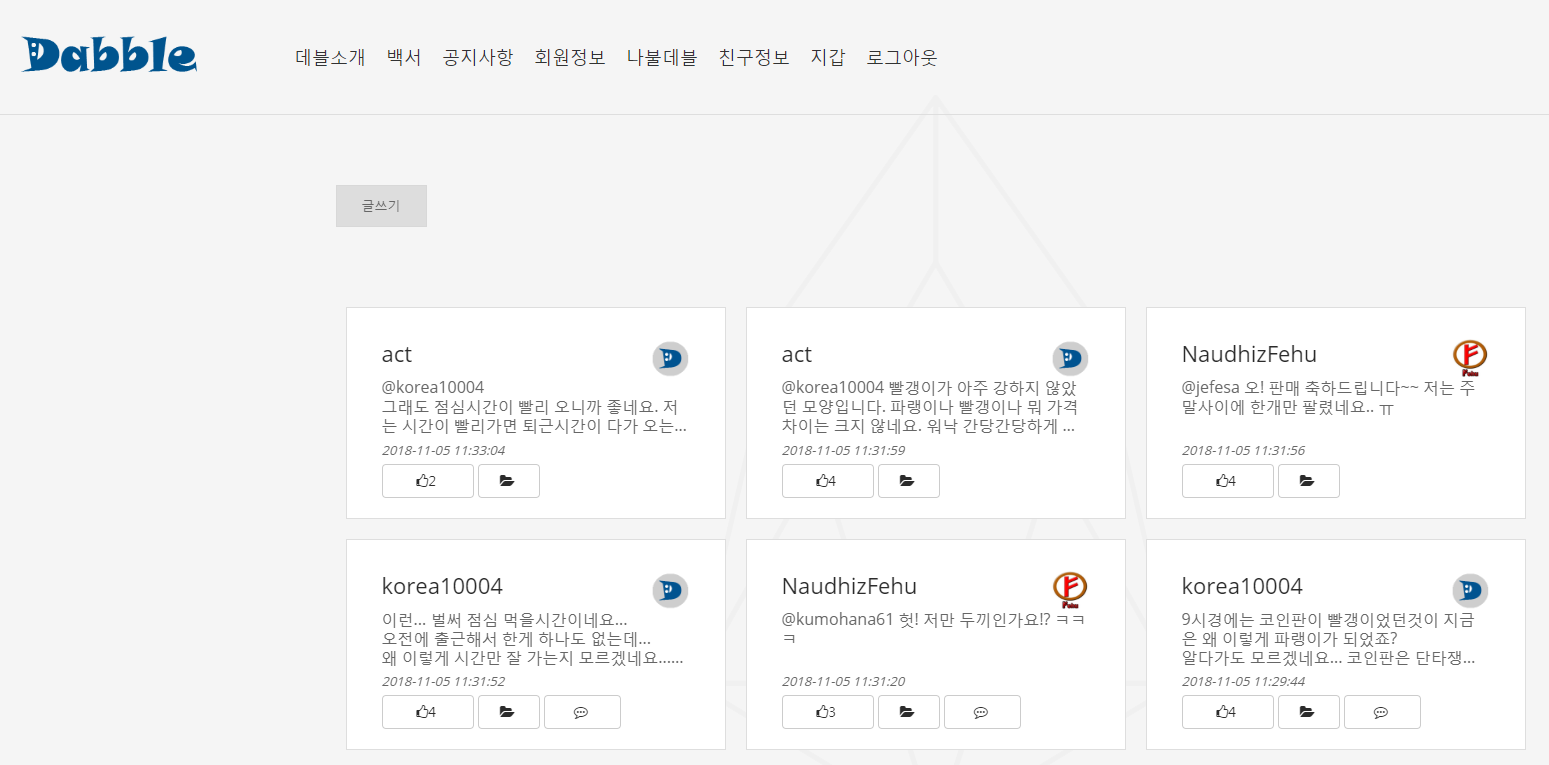Open folder icon on NaudhizFehu's sale post
Image resolution: width=1549 pixels, height=765 pixels.
[1308, 481]
